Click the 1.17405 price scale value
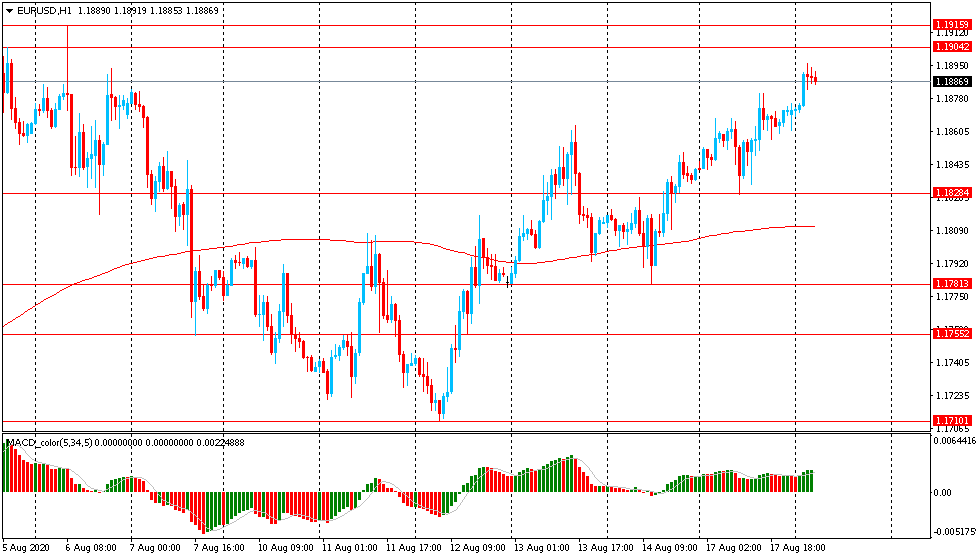Viewport: 976px width, 559px height. click(x=952, y=362)
